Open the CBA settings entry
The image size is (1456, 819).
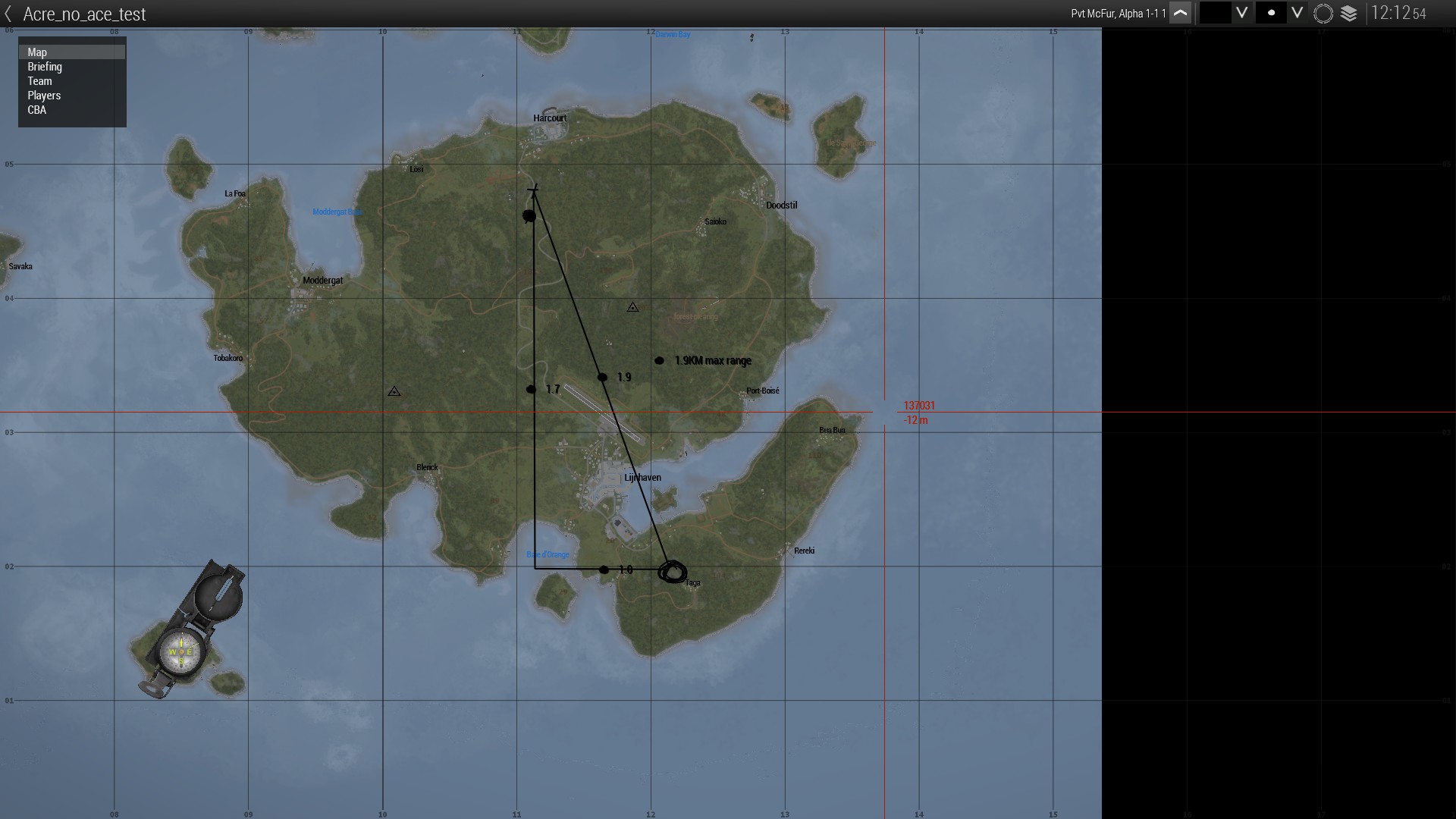coord(36,110)
